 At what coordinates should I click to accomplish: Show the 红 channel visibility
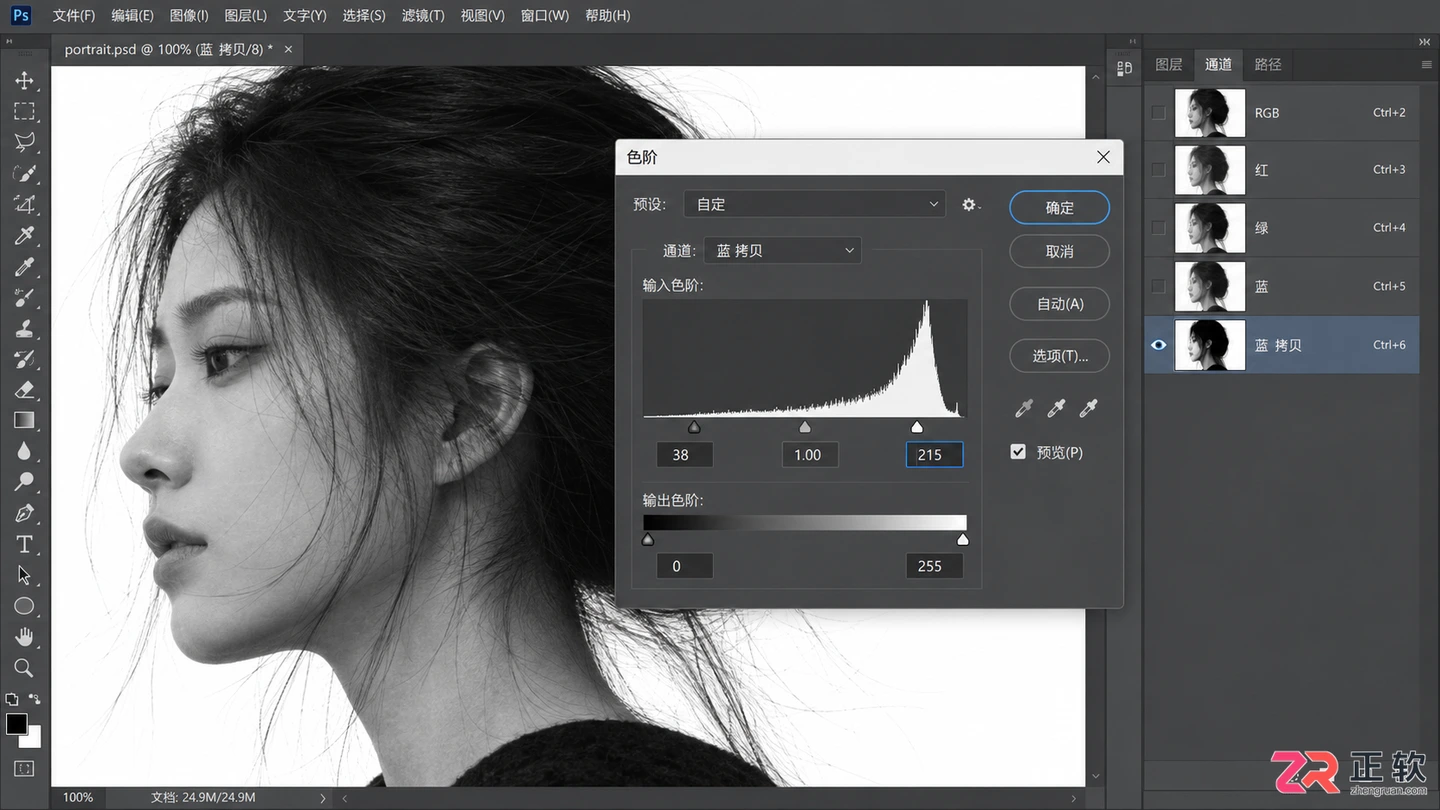1158,170
